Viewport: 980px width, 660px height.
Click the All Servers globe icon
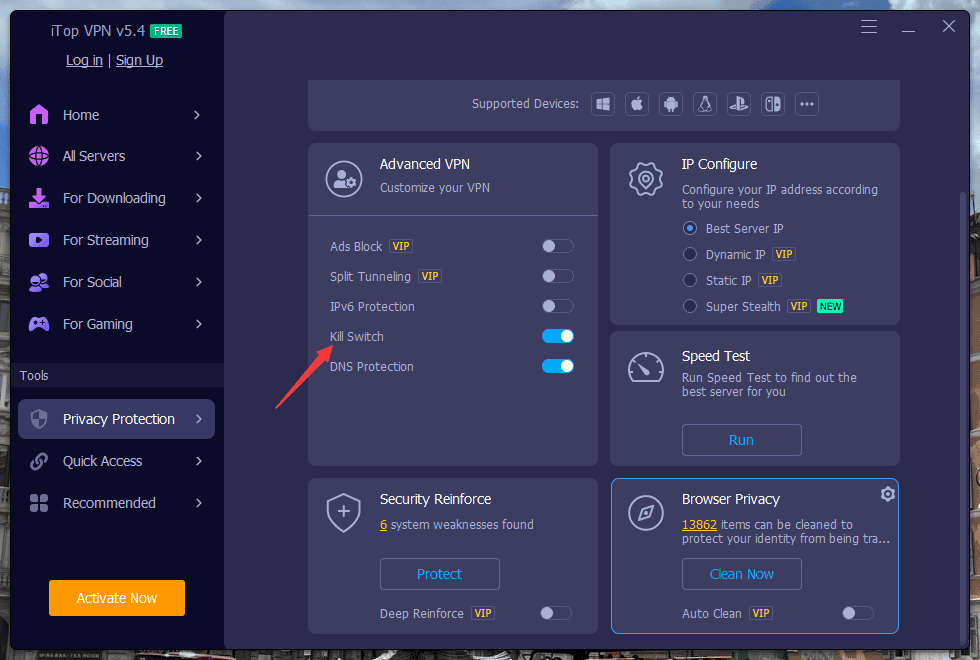click(x=39, y=156)
